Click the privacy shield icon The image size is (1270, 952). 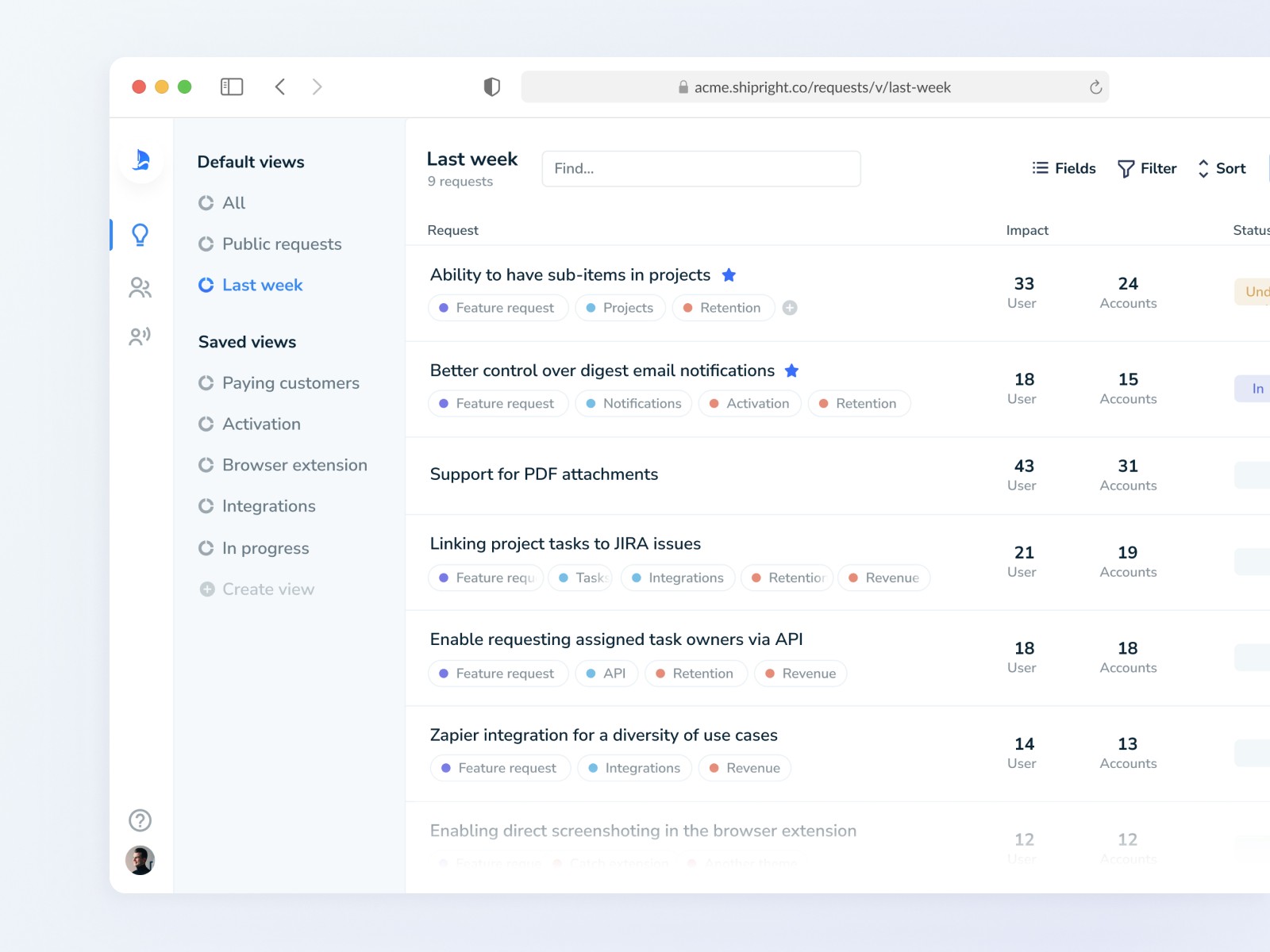pyautogui.click(x=492, y=86)
